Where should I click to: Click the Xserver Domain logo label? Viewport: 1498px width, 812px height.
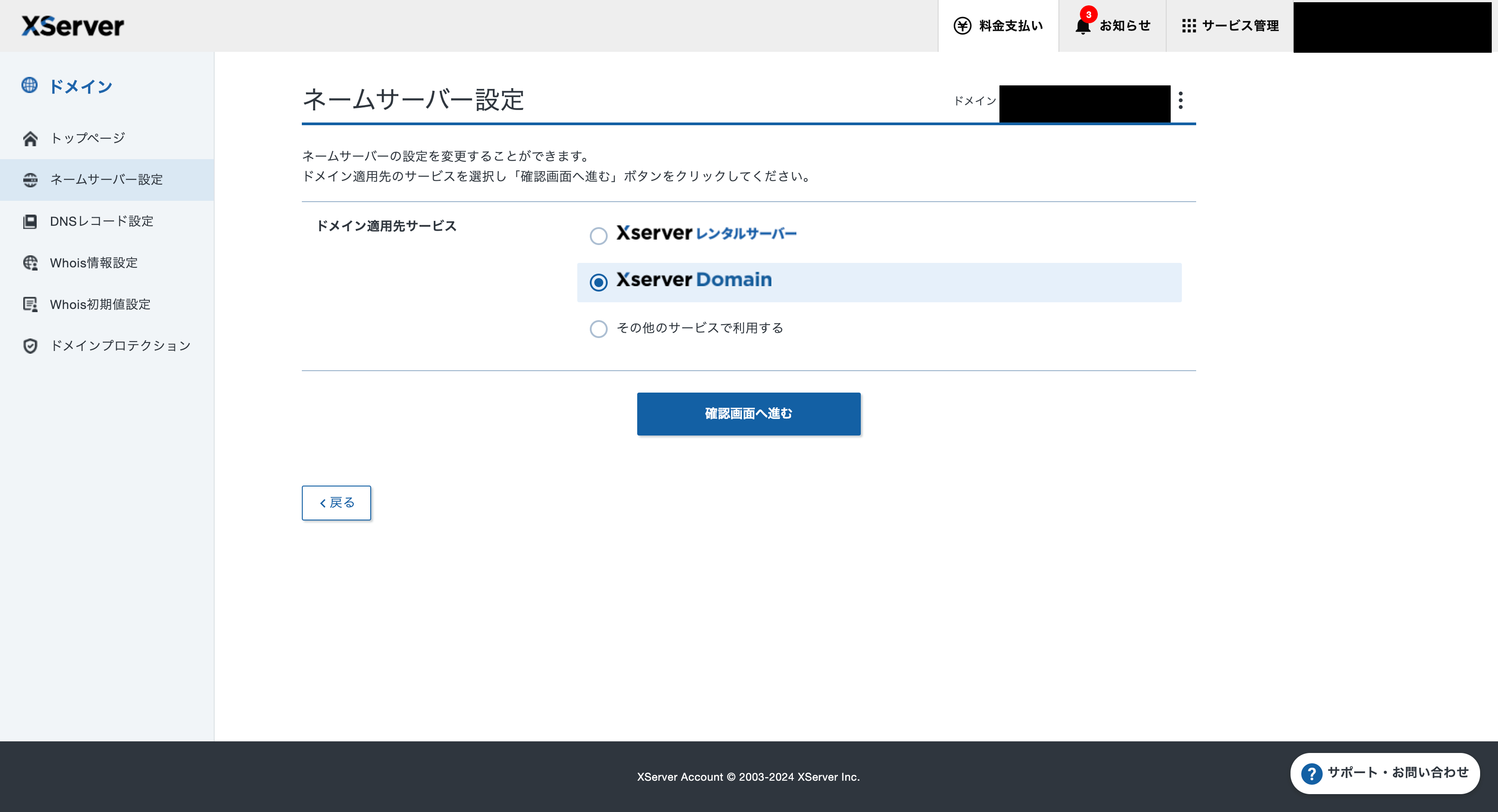click(x=694, y=280)
